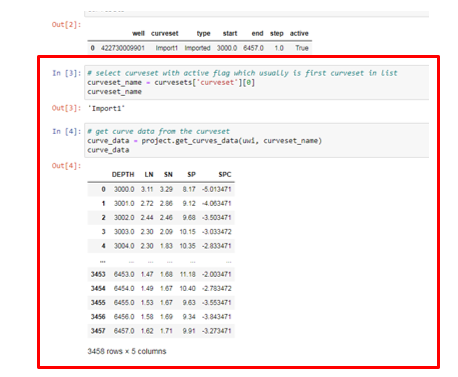
Task: Click depth value 3004.0
Action: (124, 246)
